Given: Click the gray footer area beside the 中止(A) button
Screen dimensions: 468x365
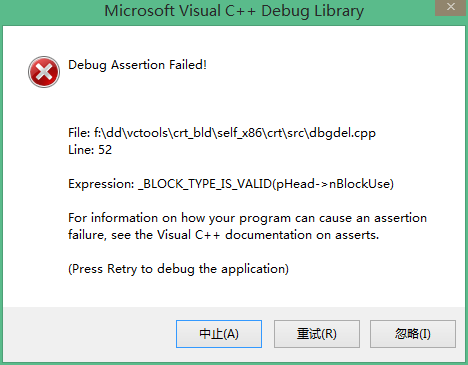Looking at the screenshot, I should click(x=90, y=334).
